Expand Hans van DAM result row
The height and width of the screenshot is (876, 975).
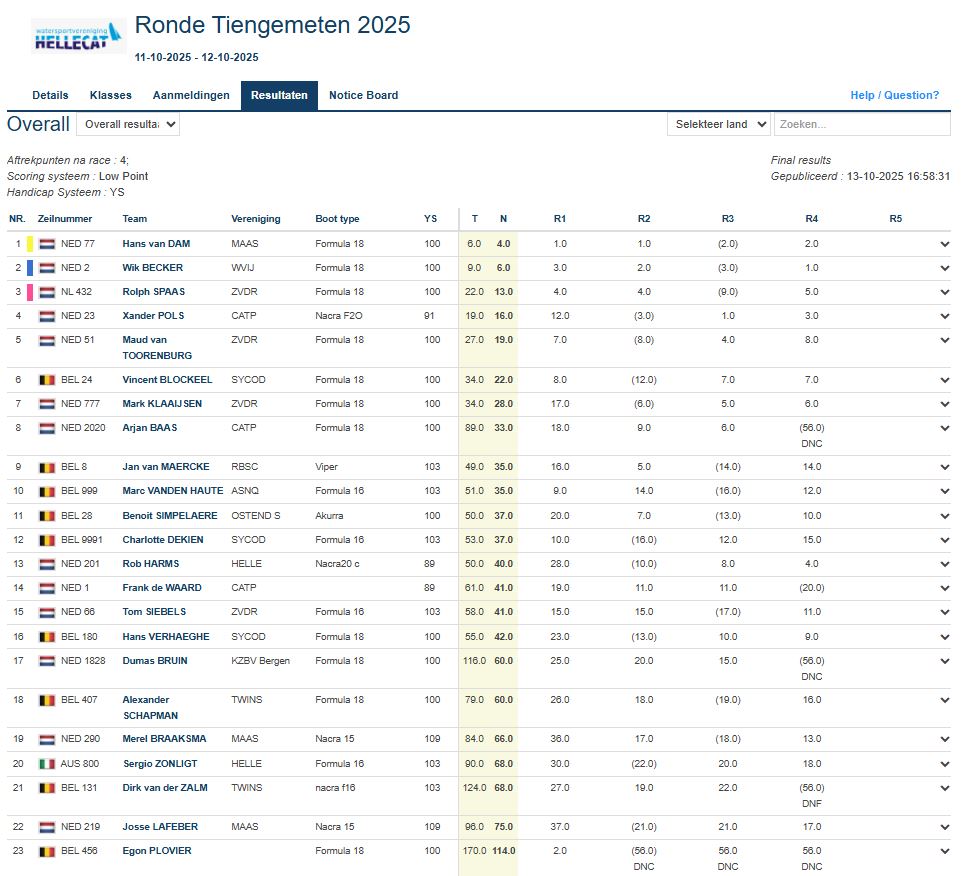click(x=944, y=244)
